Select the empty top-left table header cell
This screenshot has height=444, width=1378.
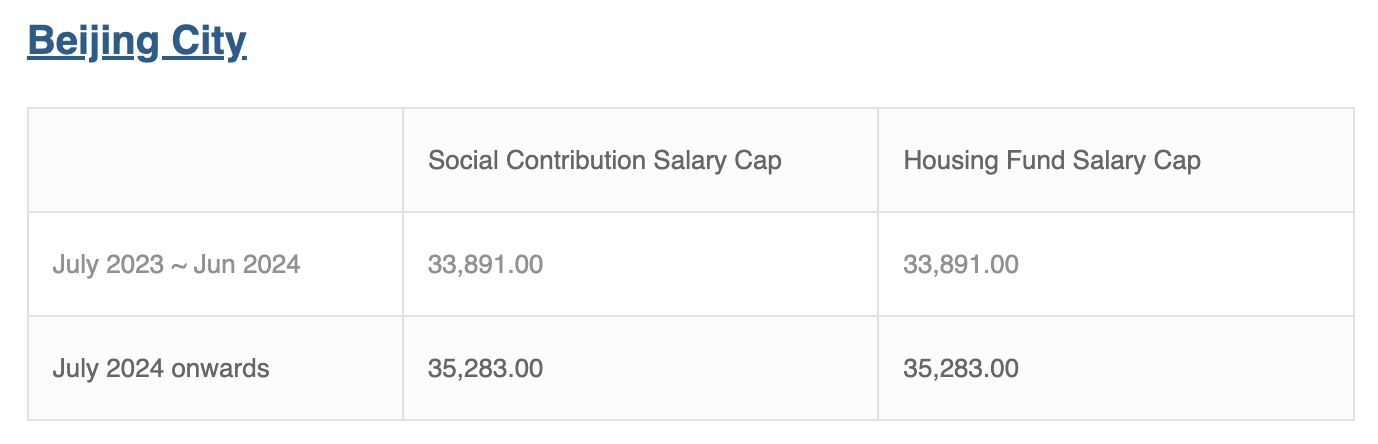[x=215, y=160]
